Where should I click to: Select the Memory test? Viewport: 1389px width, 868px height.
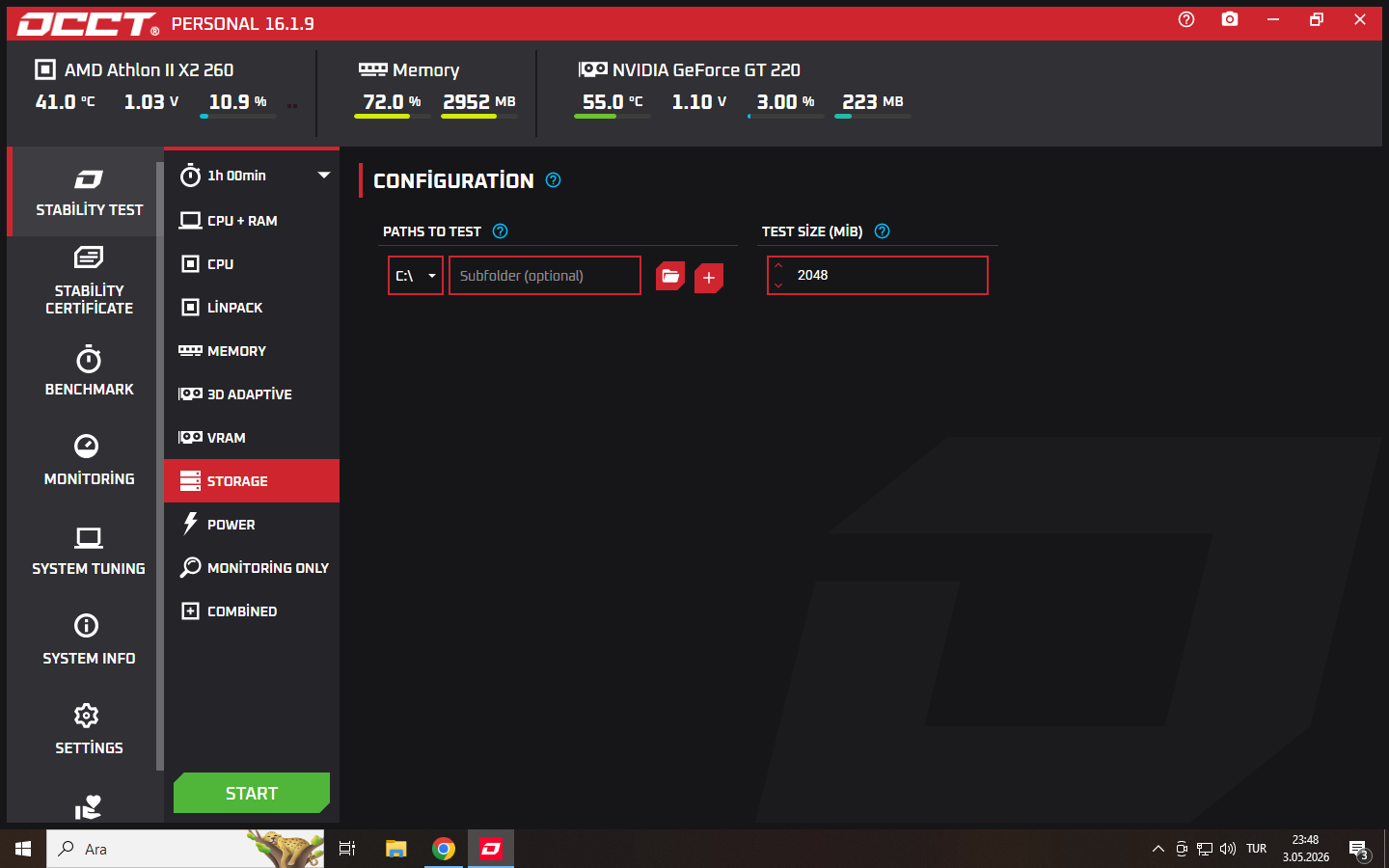(x=252, y=351)
